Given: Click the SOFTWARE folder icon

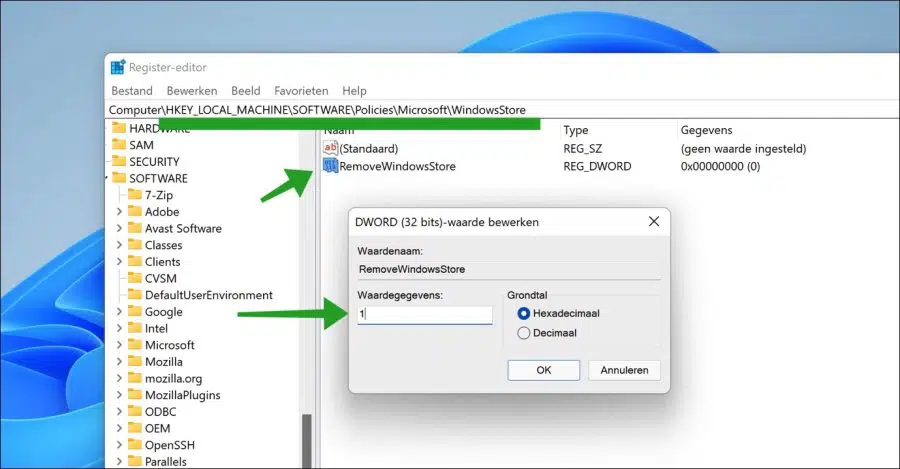Looking at the screenshot, I should 119,178.
